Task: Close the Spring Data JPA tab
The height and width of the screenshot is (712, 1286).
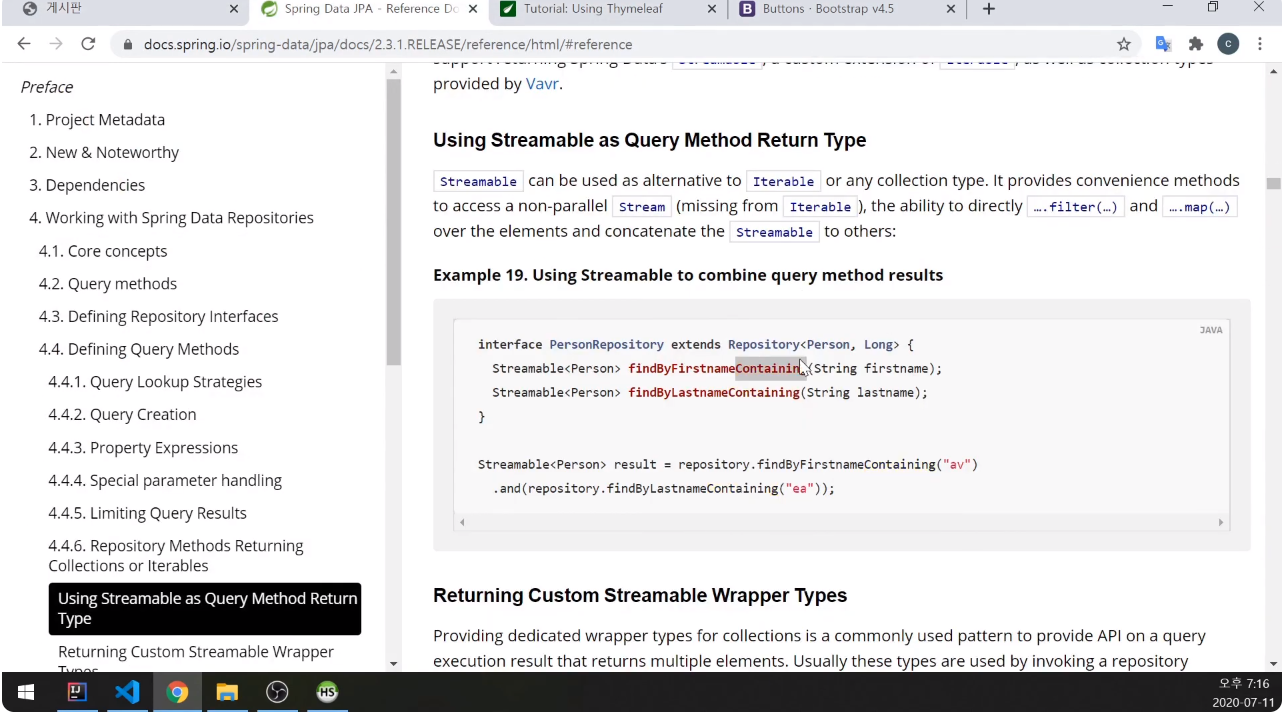Action: coord(471,9)
